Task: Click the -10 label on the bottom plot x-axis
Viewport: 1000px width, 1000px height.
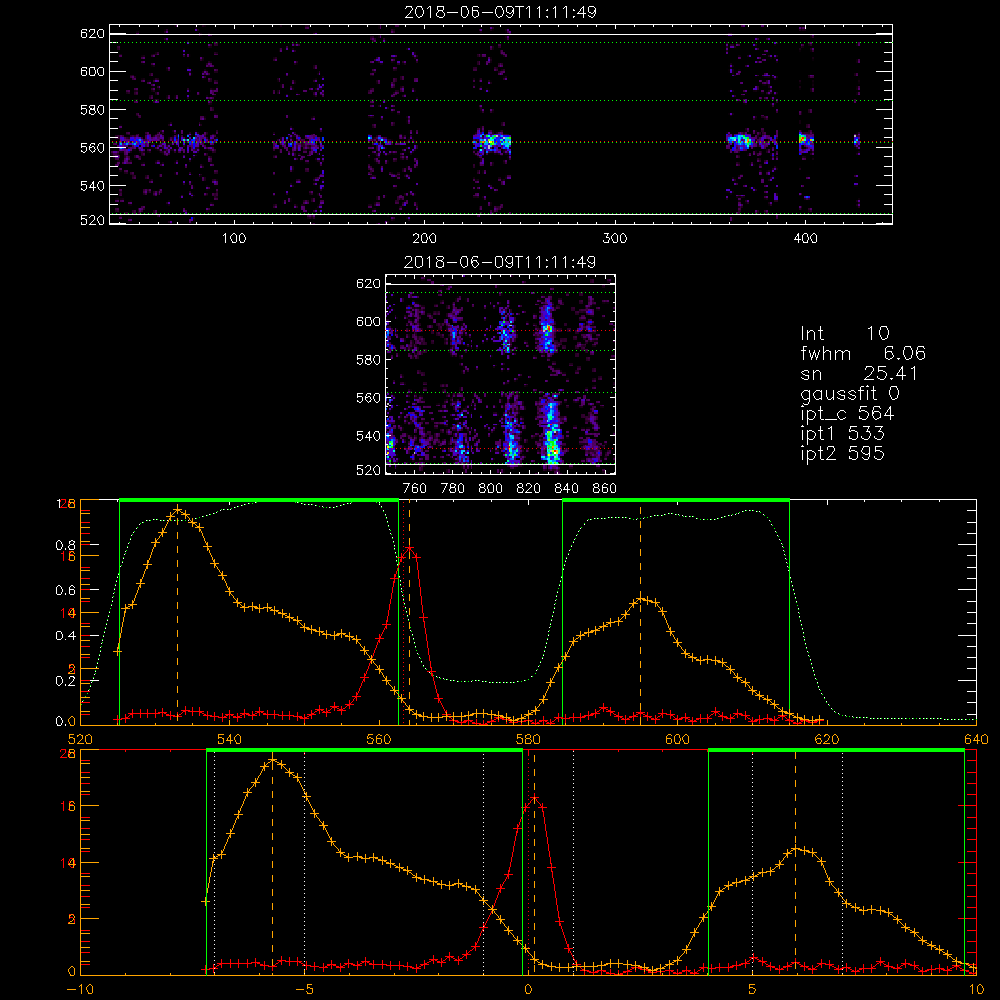Action: 80,990
